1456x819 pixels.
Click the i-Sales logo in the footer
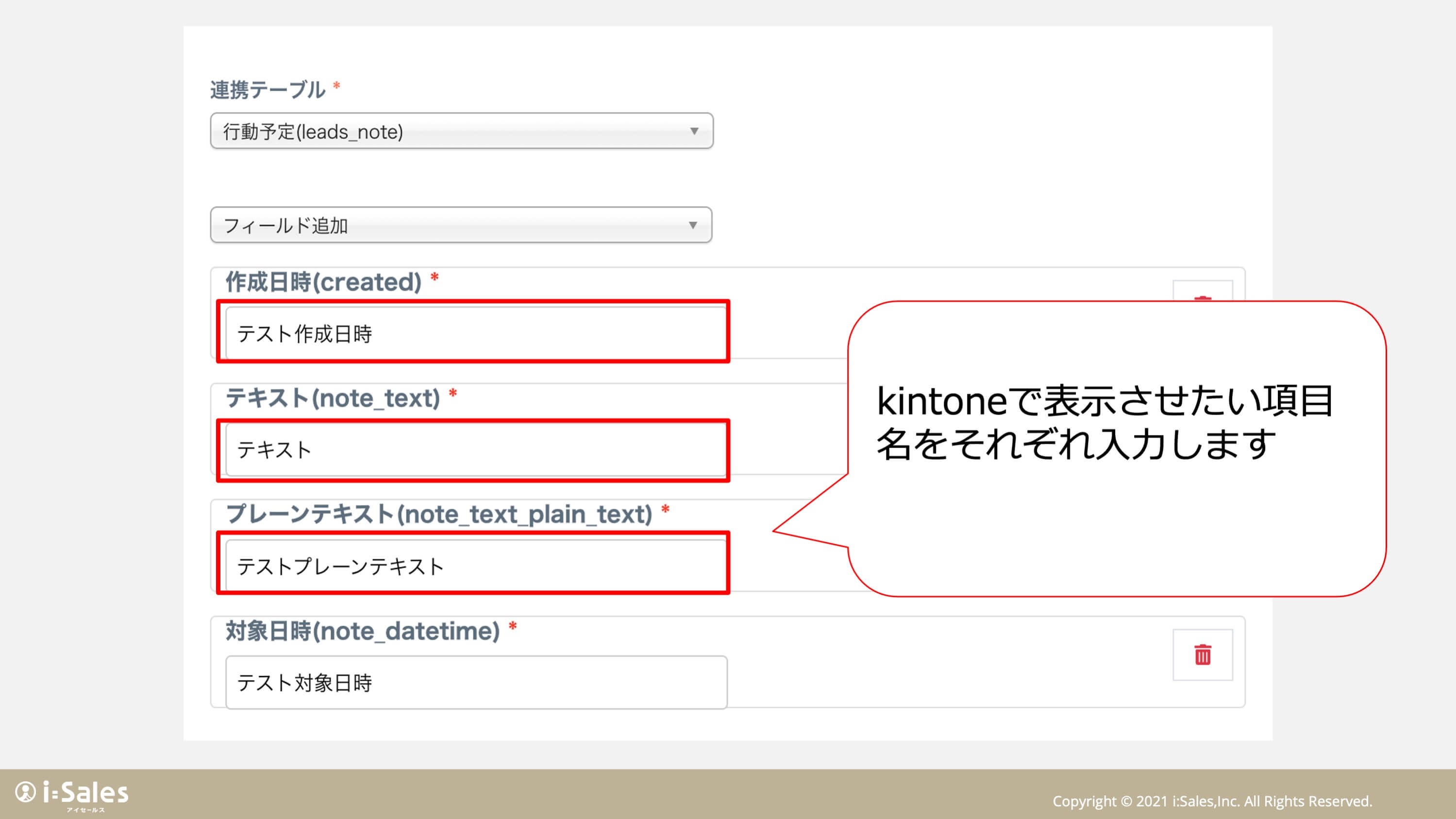72,792
